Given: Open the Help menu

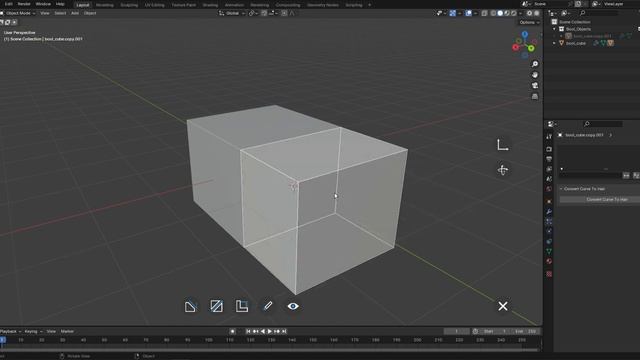Looking at the screenshot, I should pos(60,4).
